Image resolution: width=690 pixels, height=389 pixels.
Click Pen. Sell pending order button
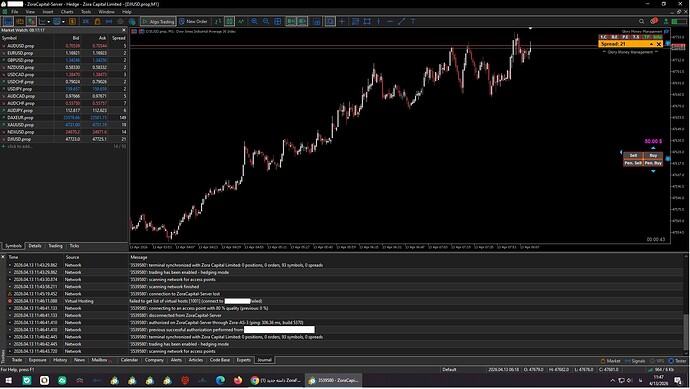pos(633,163)
